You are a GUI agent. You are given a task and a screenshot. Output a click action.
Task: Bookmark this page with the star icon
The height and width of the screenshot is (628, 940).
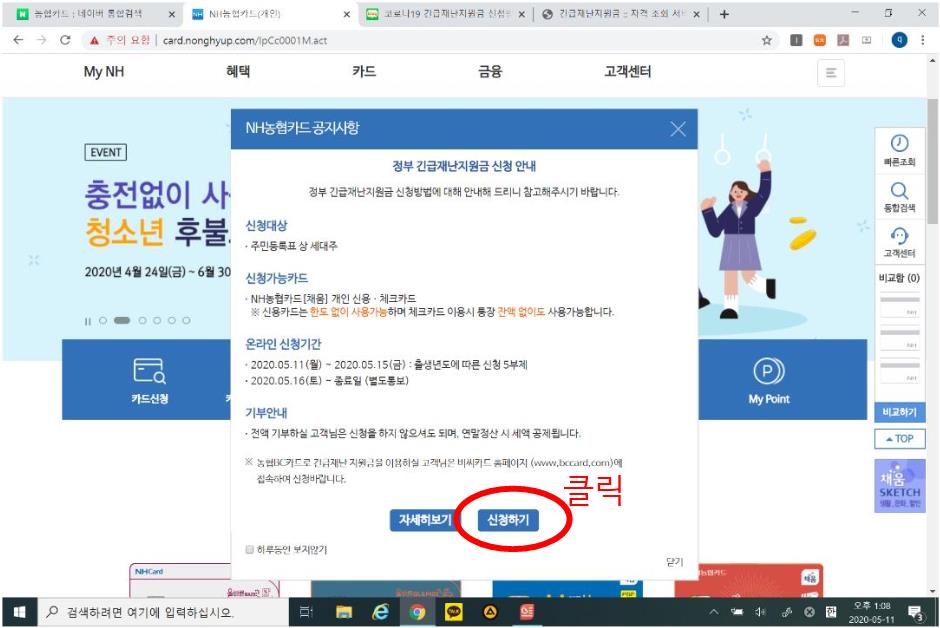[766, 41]
